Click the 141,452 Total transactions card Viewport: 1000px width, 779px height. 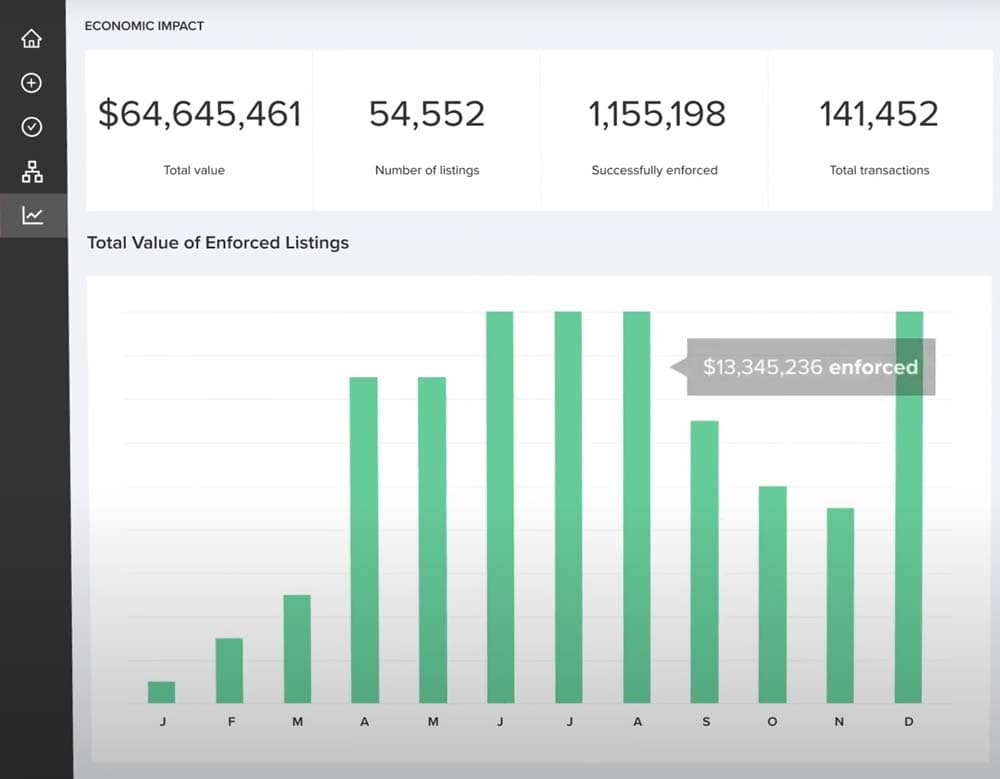(x=880, y=131)
